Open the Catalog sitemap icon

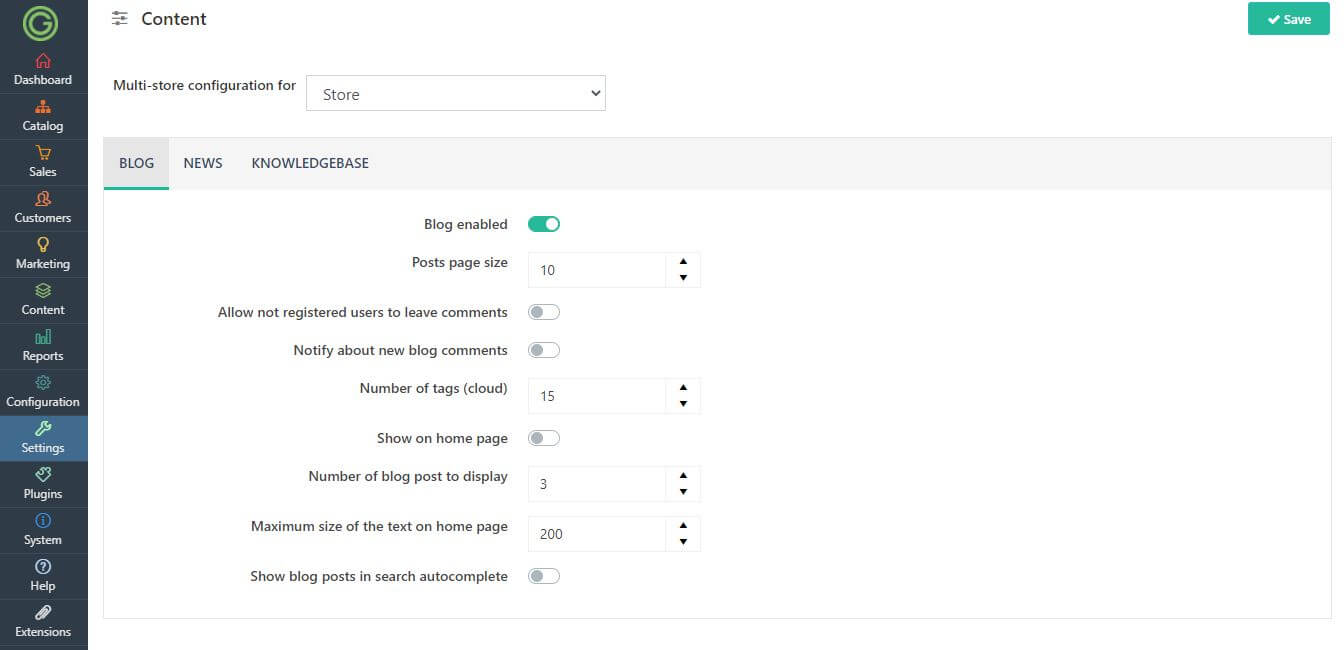tap(43, 107)
